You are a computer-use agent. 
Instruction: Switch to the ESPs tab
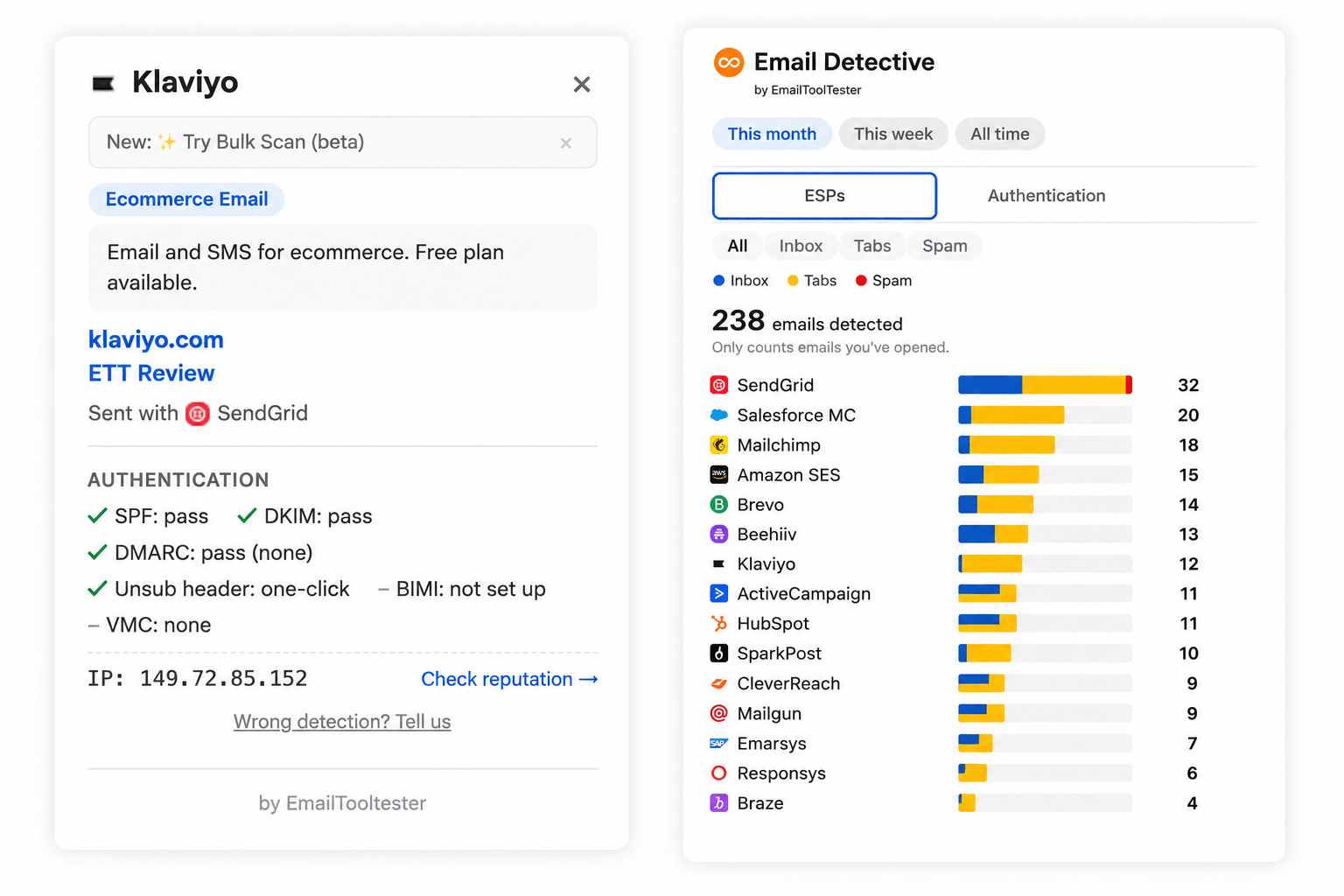coord(824,196)
